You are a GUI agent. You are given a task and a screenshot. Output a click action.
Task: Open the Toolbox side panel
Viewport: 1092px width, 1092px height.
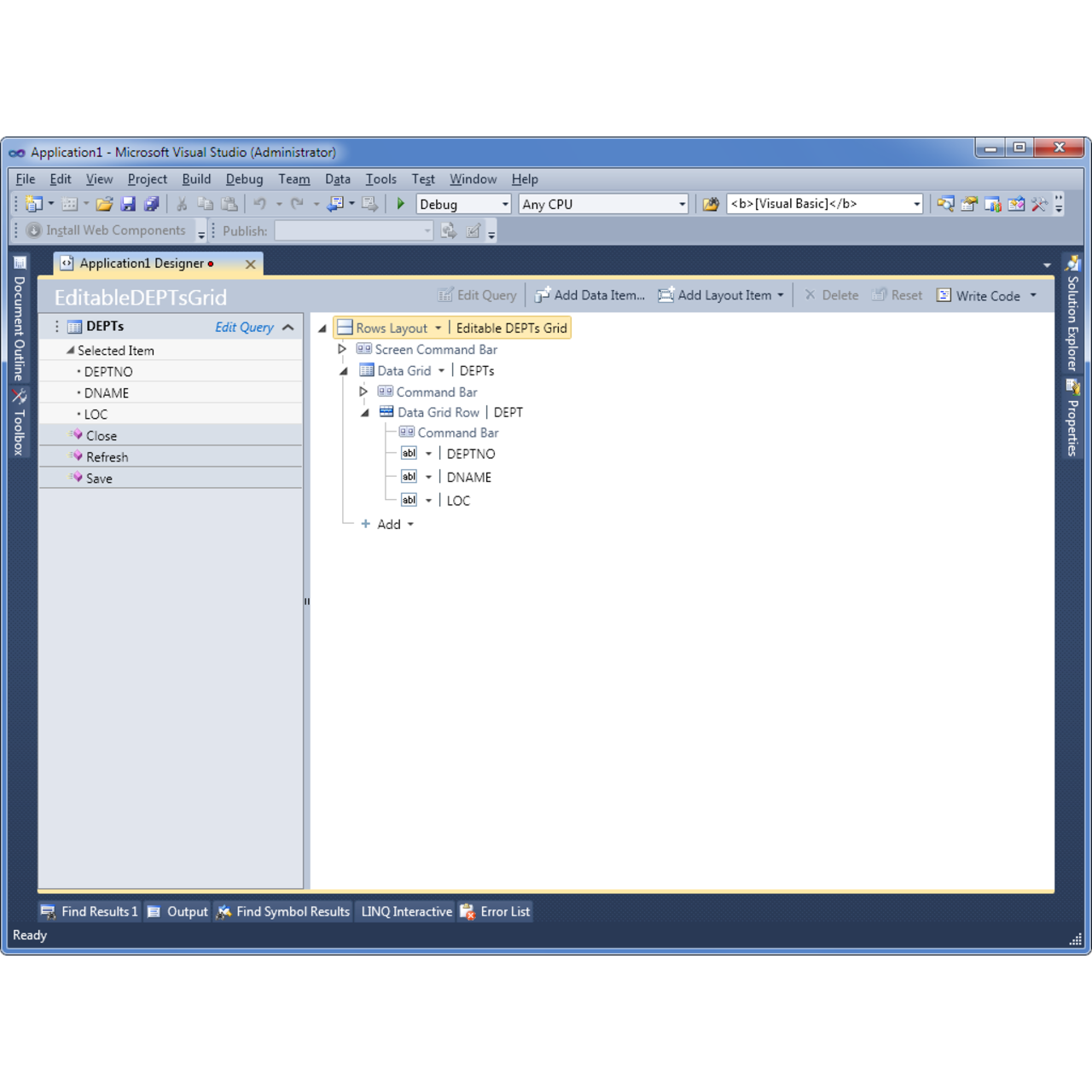click(19, 422)
